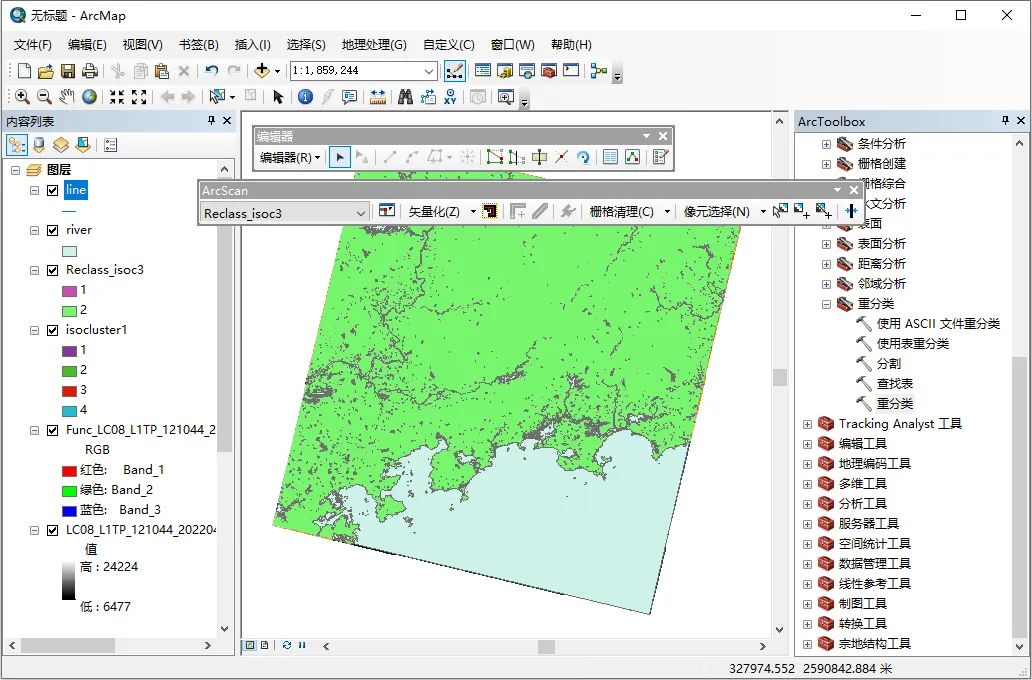Open the ArcToolbox window red toolbox icon
This screenshot has width=1032, height=680.
coord(549,70)
